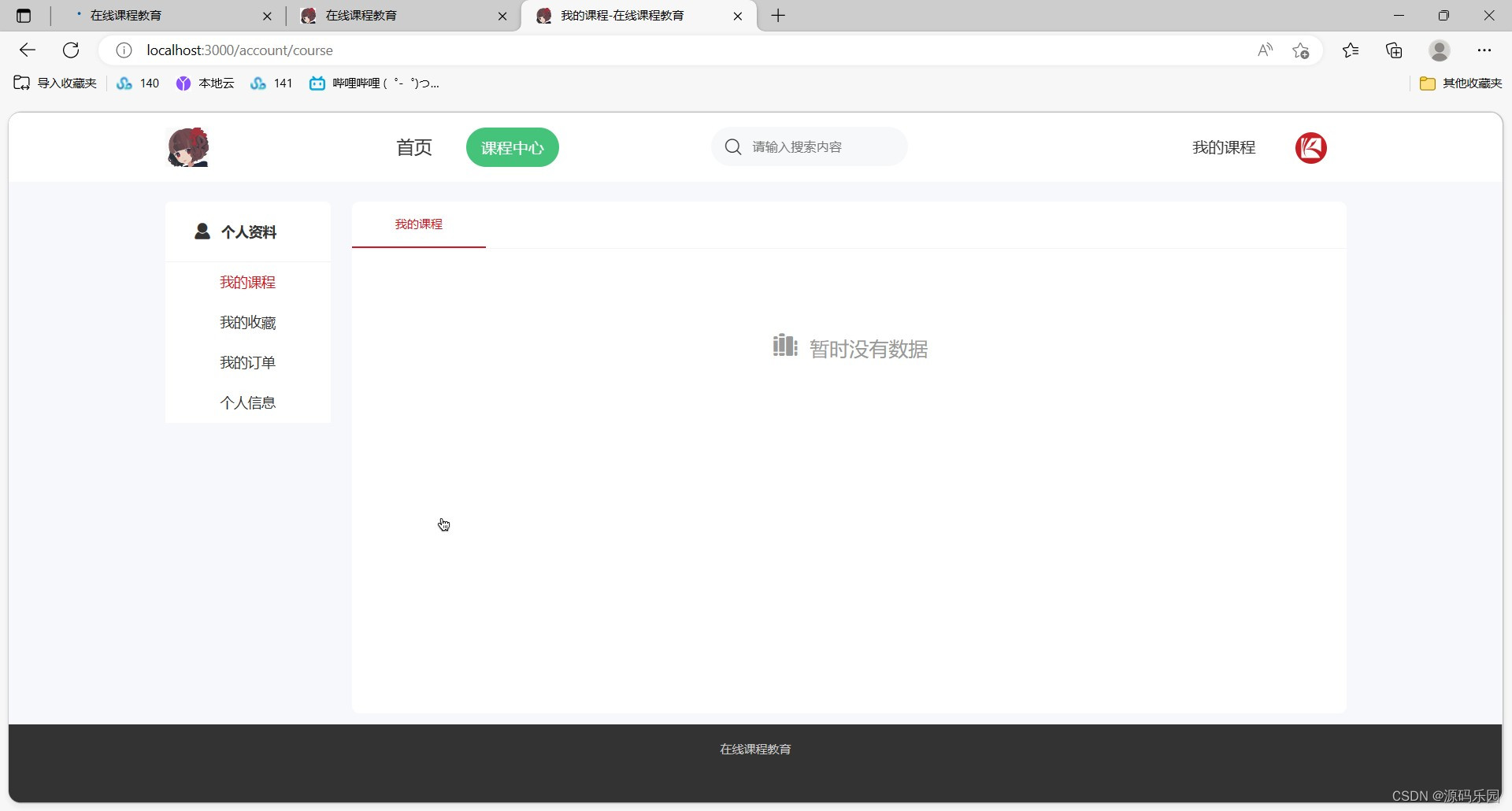Open the read aloud icon in address bar
Screen dimensions: 1512x811
[x=1265, y=50]
